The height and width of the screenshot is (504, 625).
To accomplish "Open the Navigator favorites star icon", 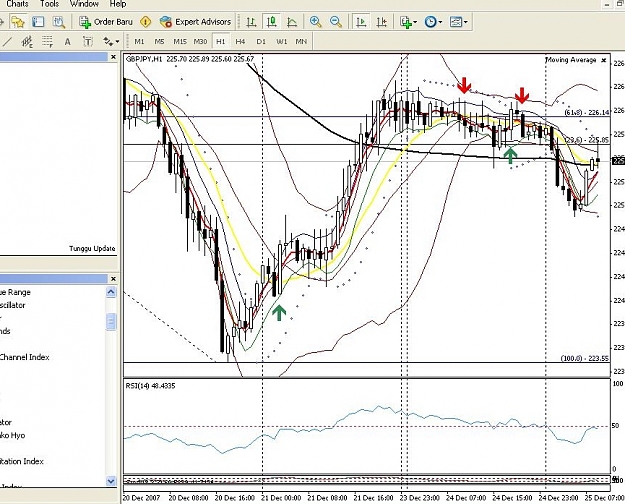I will (x=18, y=22).
